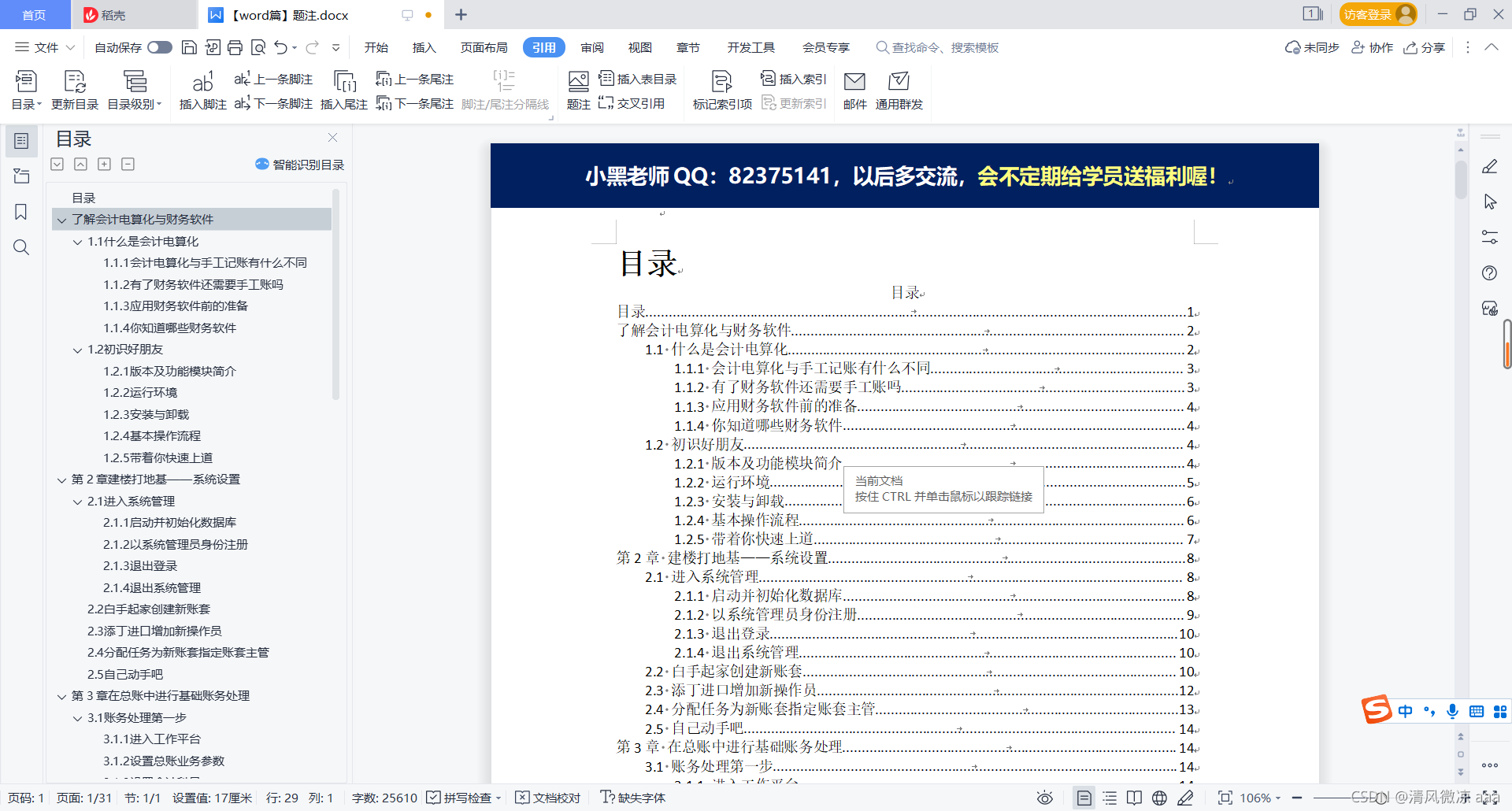Open the Bookmarks panel in left sidebar

(x=21, y=212)
